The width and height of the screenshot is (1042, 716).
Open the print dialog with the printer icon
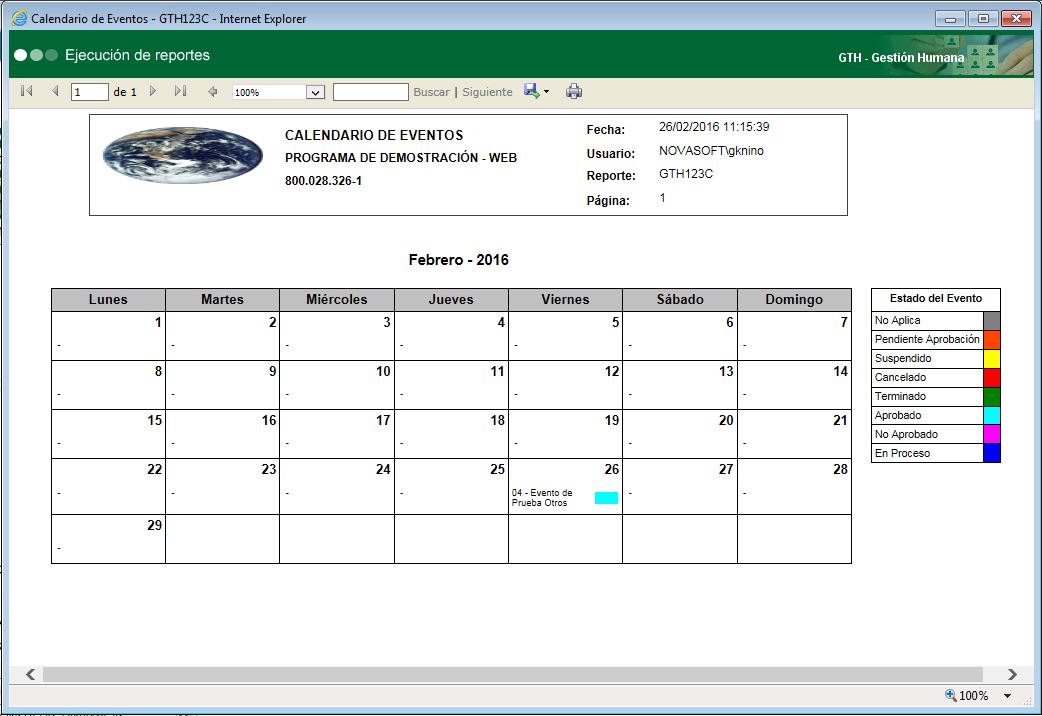tap(573, 91)
